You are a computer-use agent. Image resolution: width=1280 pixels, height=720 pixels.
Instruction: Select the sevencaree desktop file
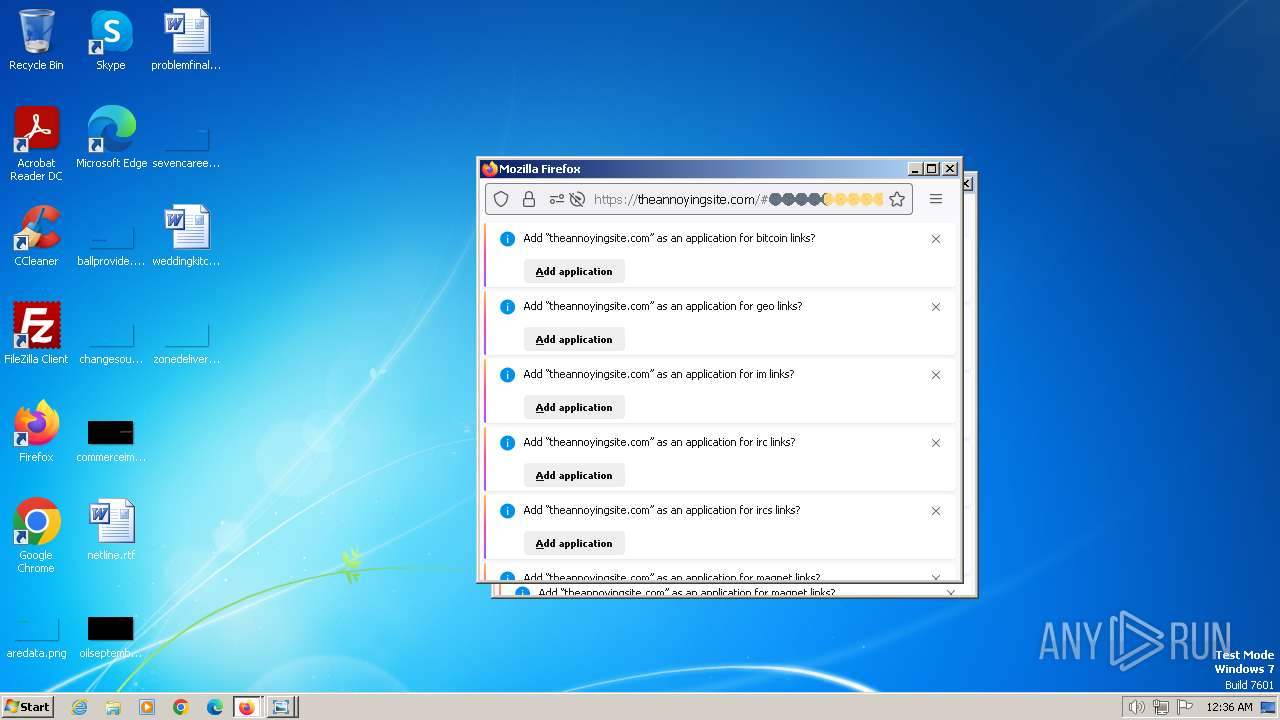coord(186,145)
